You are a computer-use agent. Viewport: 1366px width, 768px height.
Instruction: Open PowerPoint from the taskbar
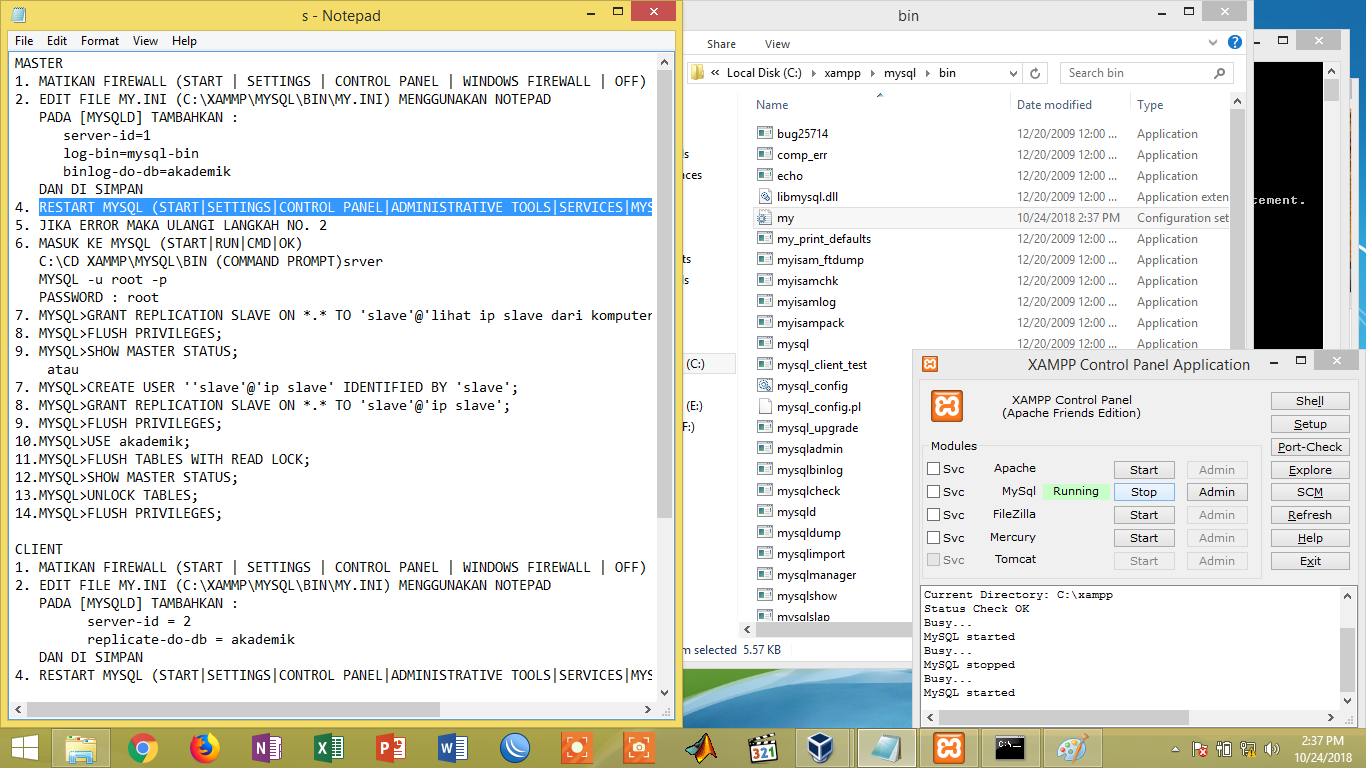coord(391,748)
